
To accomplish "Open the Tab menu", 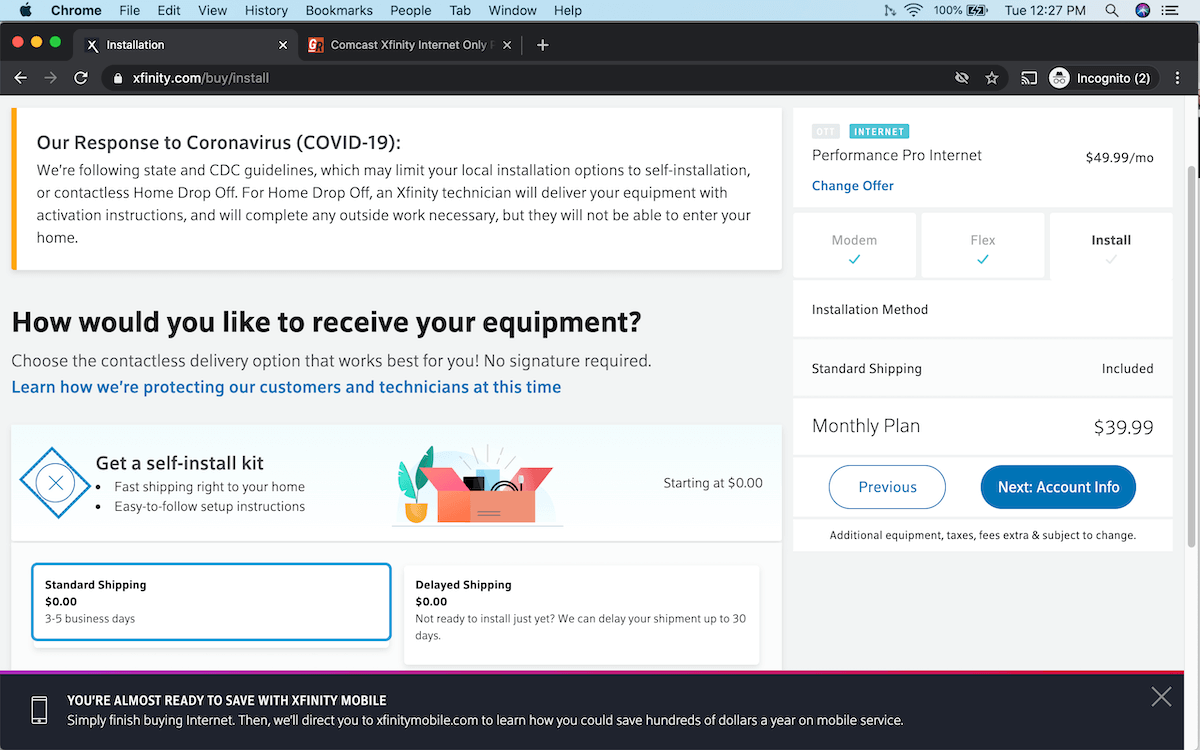I will pyautogui.click(x=460, y=10).
